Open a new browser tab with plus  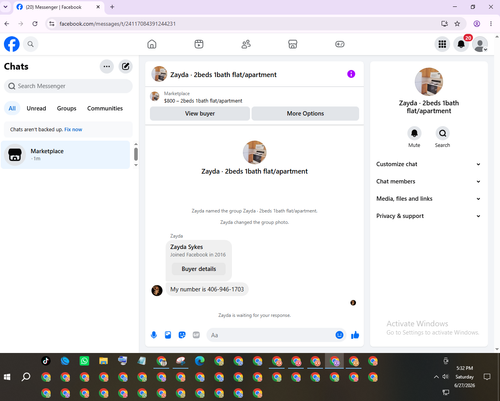(112, 7)
